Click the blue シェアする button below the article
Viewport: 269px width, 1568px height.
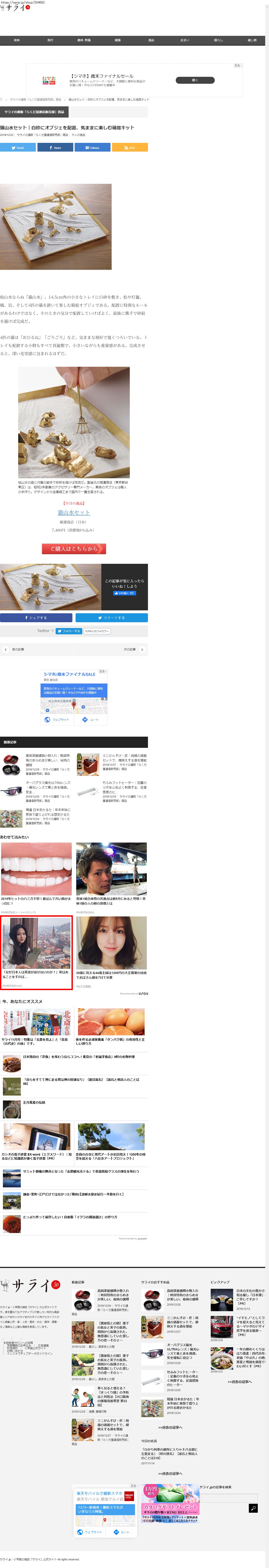(x=36, y=618)
